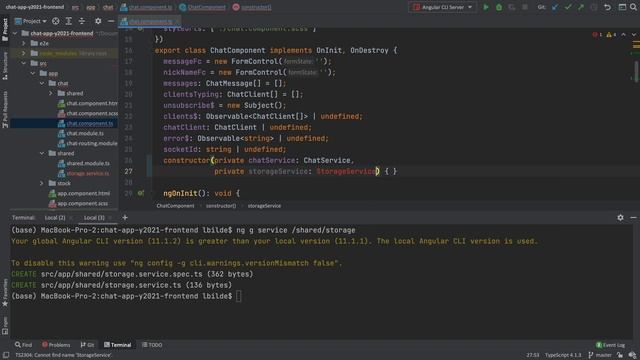This screenshot has height=360, width=640.
Task: Expand the node_modules library root folder
Action: pyautogui.click(x=24, y=53)
